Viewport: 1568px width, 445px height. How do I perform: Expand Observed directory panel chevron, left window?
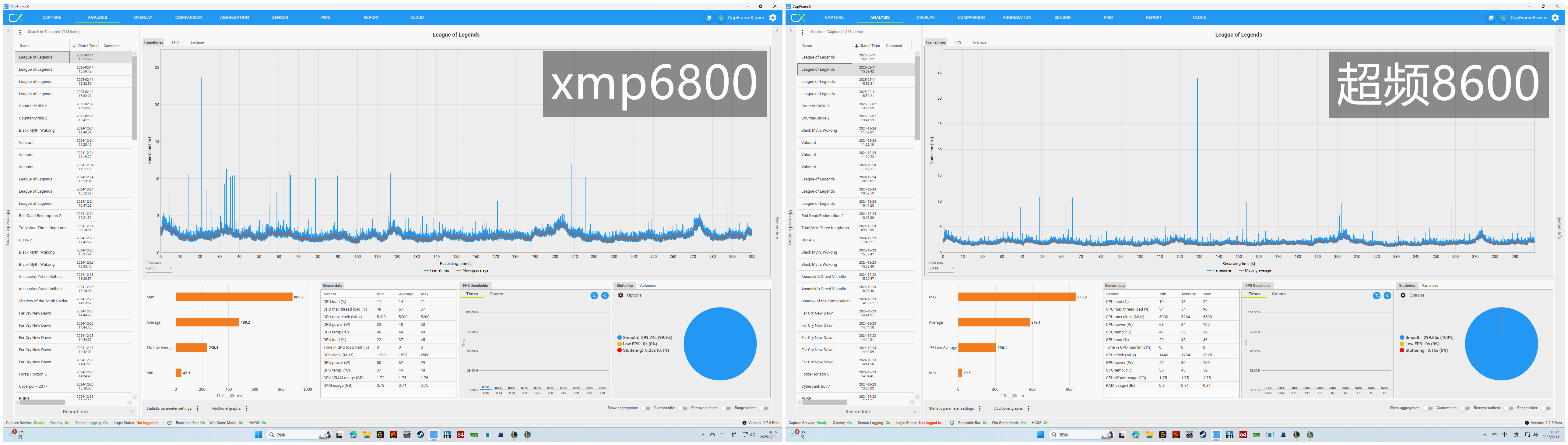(x=8, y=30)
